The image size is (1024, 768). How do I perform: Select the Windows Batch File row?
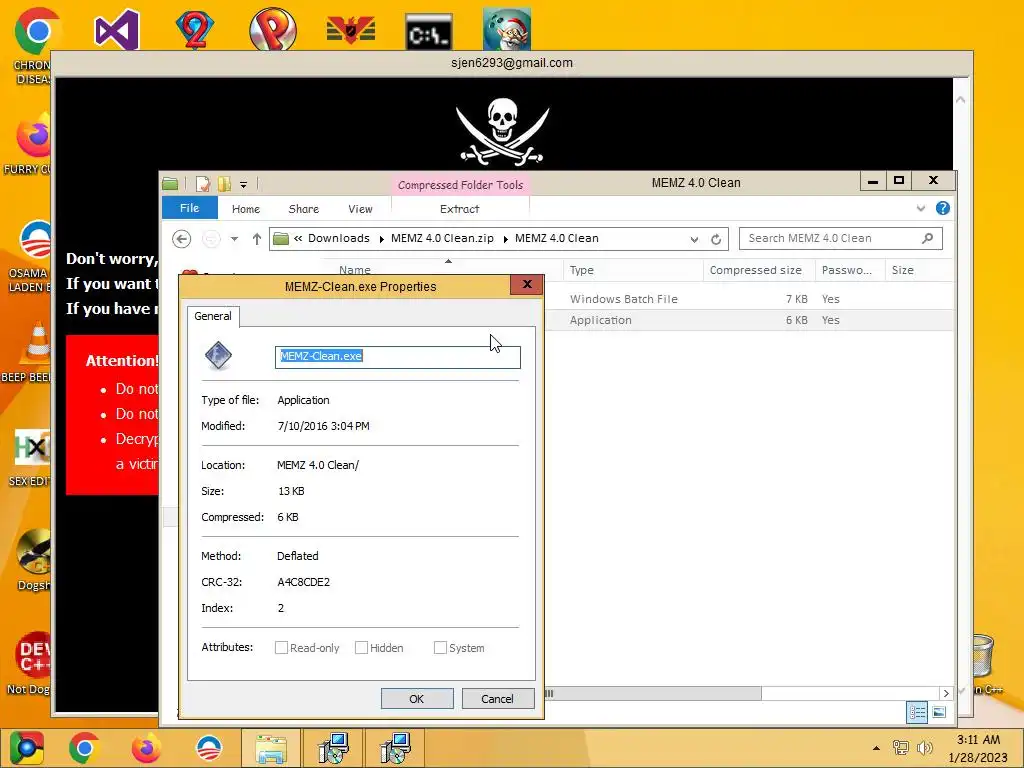(x=748, y=299)
